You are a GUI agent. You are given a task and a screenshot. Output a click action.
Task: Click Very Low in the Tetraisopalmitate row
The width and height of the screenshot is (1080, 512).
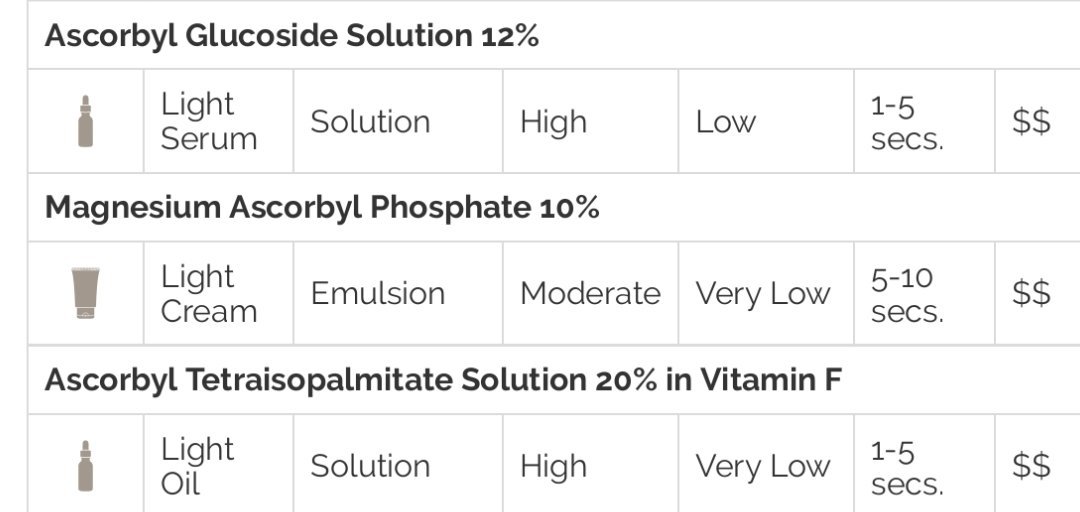(762, 466)
